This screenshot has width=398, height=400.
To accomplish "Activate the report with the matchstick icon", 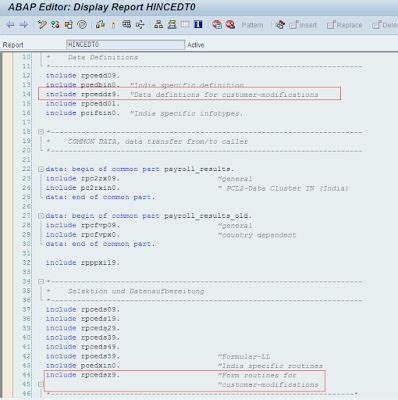I will click(113, 25).
